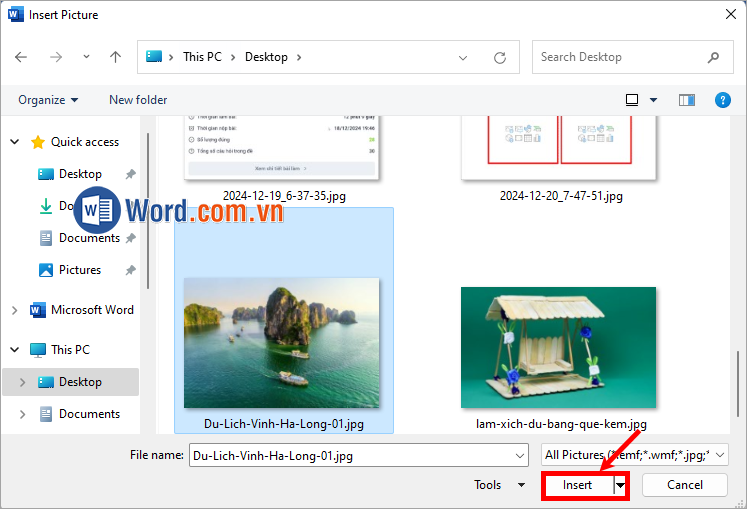Click the search magnifier icon

coord(713,58)
